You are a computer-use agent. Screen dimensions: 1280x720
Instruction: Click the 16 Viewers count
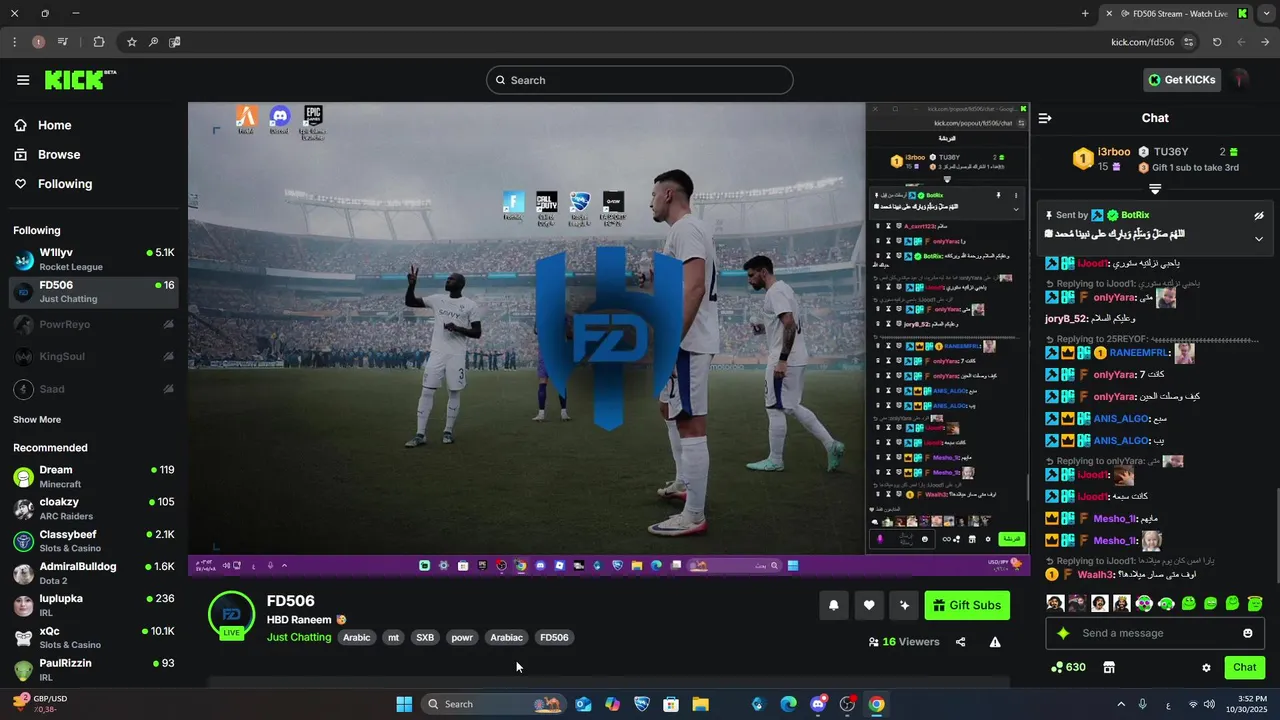(904, 642)
